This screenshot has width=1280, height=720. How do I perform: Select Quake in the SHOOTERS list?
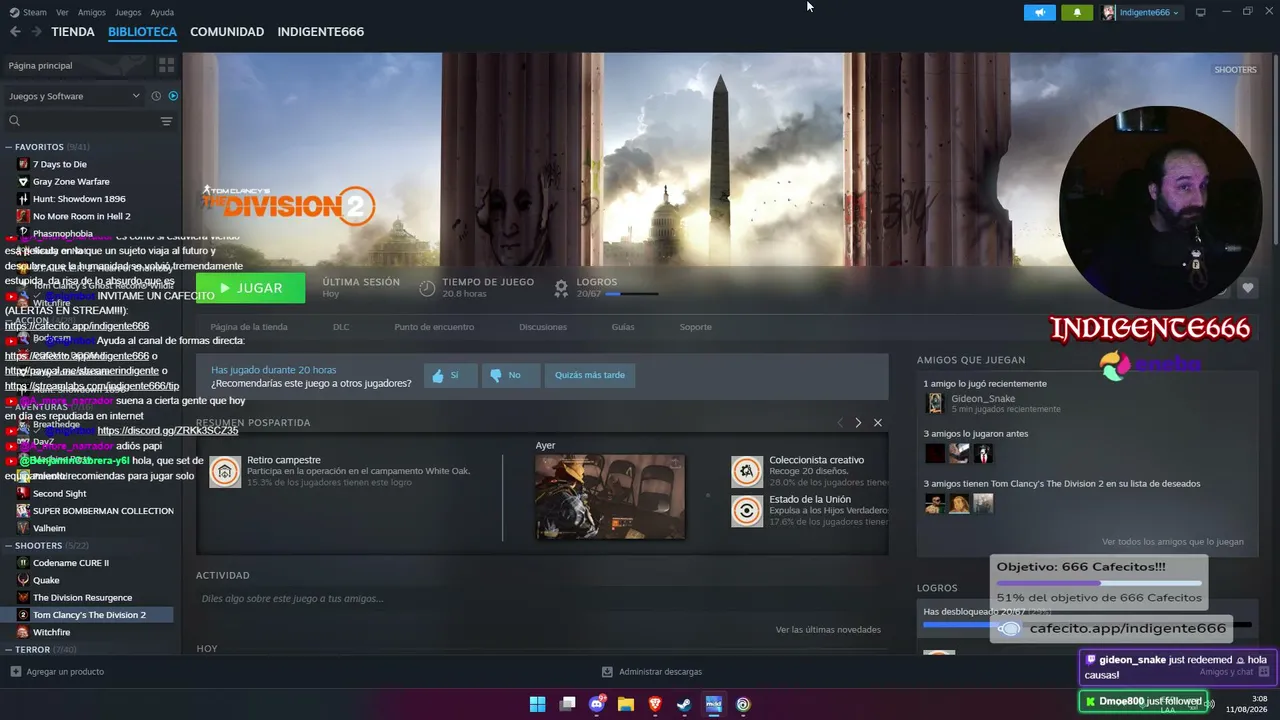click(x=46, y=580)
